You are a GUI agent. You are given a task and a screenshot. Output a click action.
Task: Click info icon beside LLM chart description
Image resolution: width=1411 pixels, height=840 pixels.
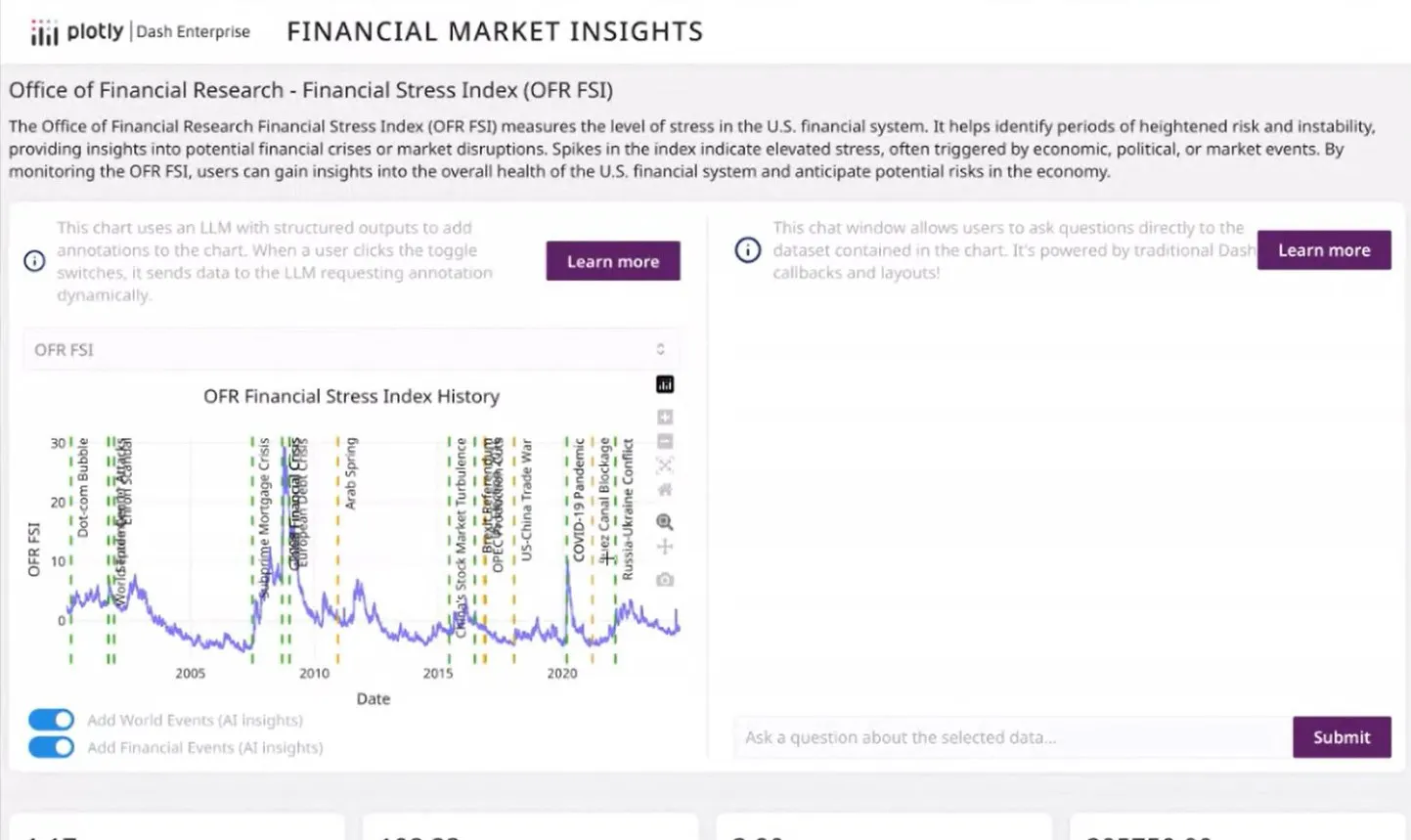click(34, 261)
